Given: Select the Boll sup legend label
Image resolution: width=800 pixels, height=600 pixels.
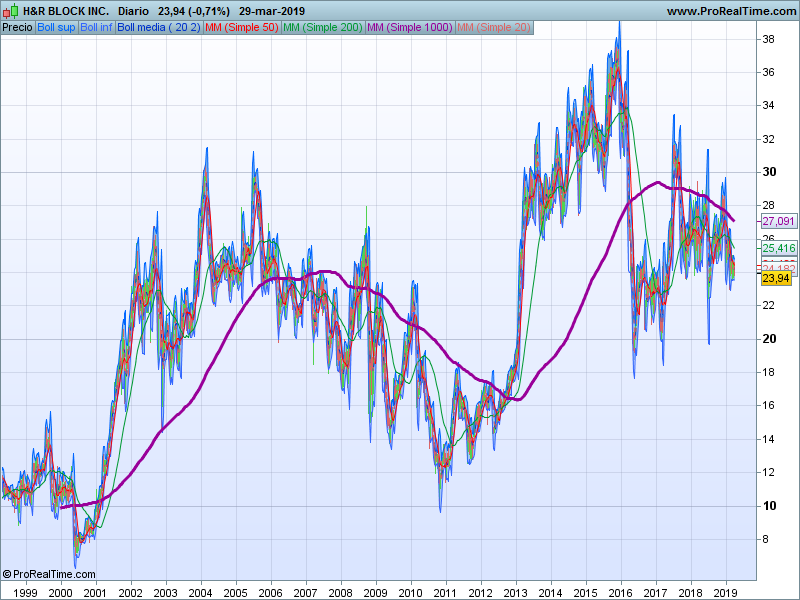Looking at the screenshot, I should (x=56, y=28).
